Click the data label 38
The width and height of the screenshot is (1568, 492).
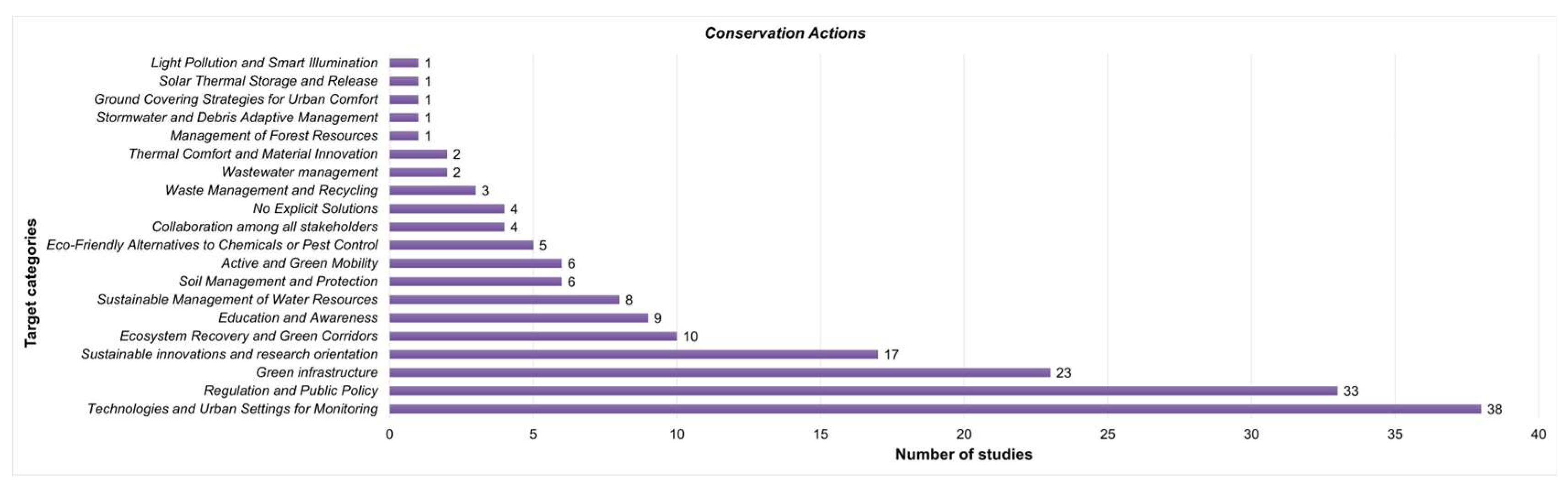[1494, 409]
